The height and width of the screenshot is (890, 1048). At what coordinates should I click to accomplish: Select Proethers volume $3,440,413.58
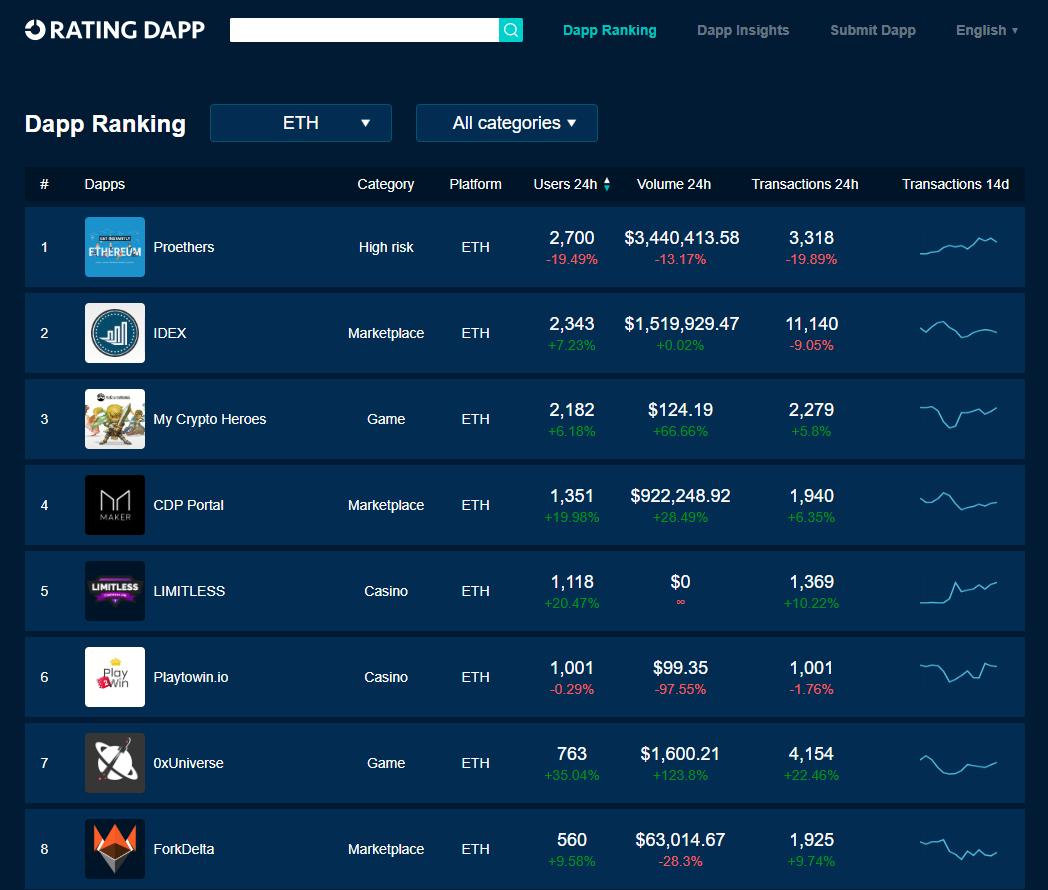[x=682, y=238]
